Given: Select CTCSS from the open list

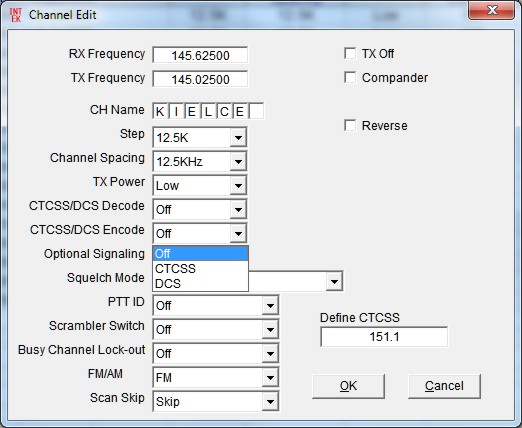Looking at the screenshot, I should pos(200,269).
